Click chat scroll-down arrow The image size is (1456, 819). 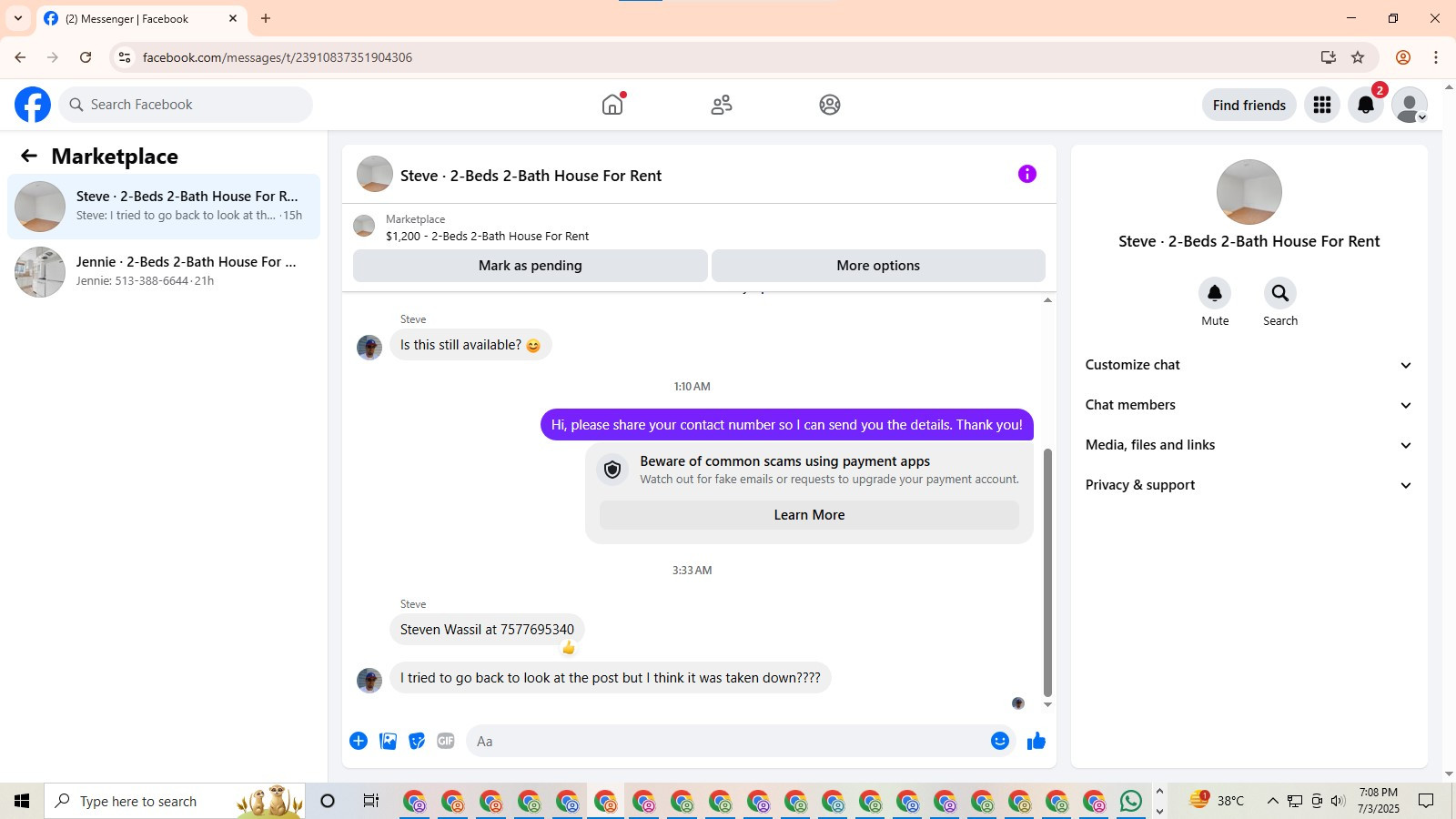[x=1047, y=704]
